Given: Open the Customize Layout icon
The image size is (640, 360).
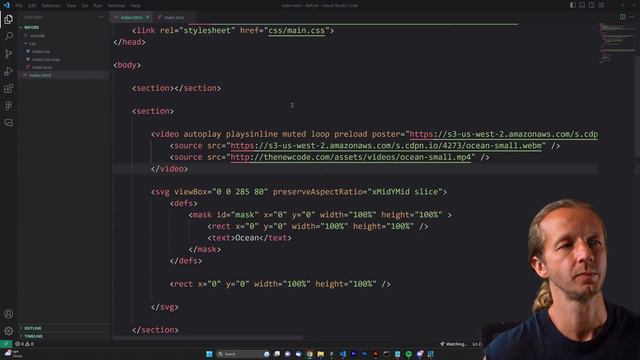Looking at the screenshot, I should point(601,5).
